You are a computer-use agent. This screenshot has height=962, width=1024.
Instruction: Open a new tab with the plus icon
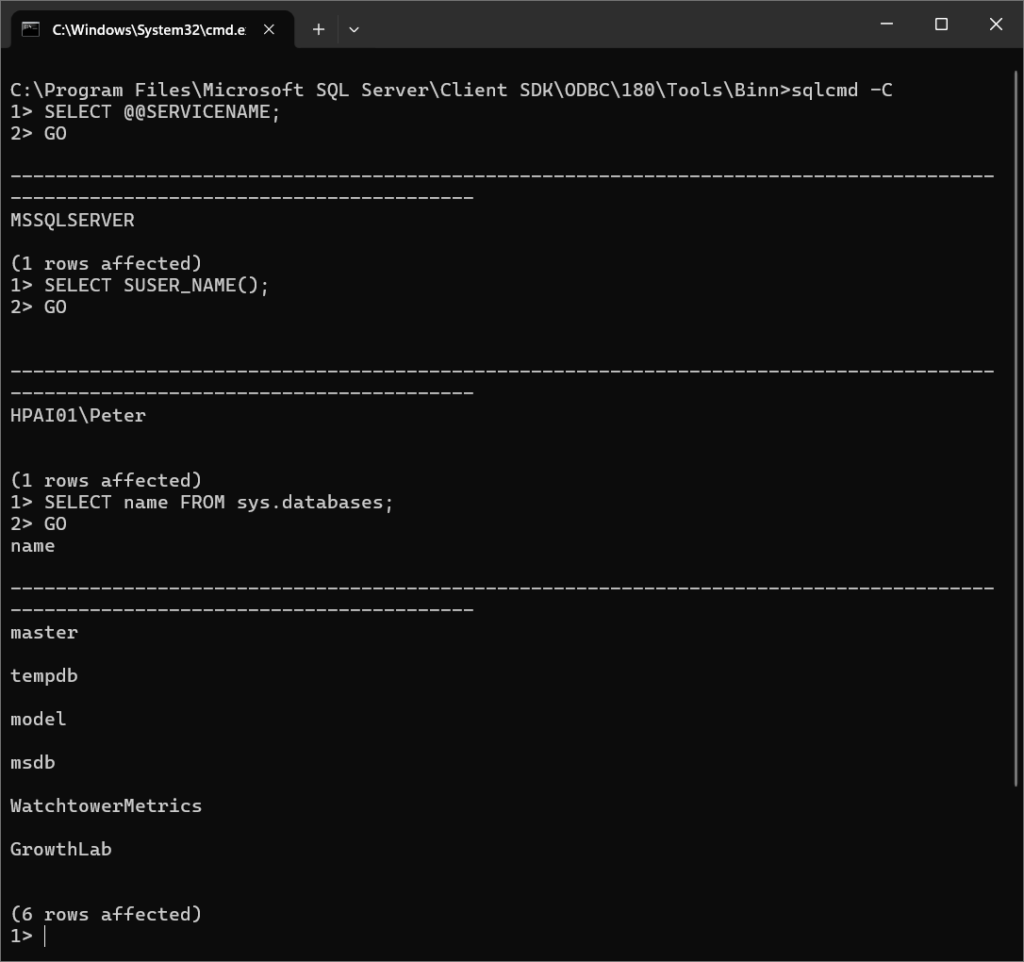318,29
